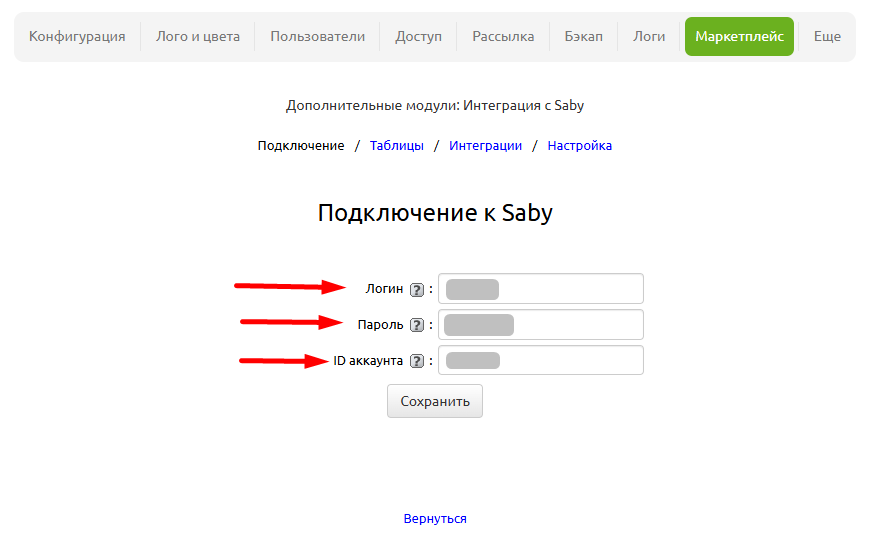
Task: Open the Конфигурация tab
Action: tap(77, 37)
